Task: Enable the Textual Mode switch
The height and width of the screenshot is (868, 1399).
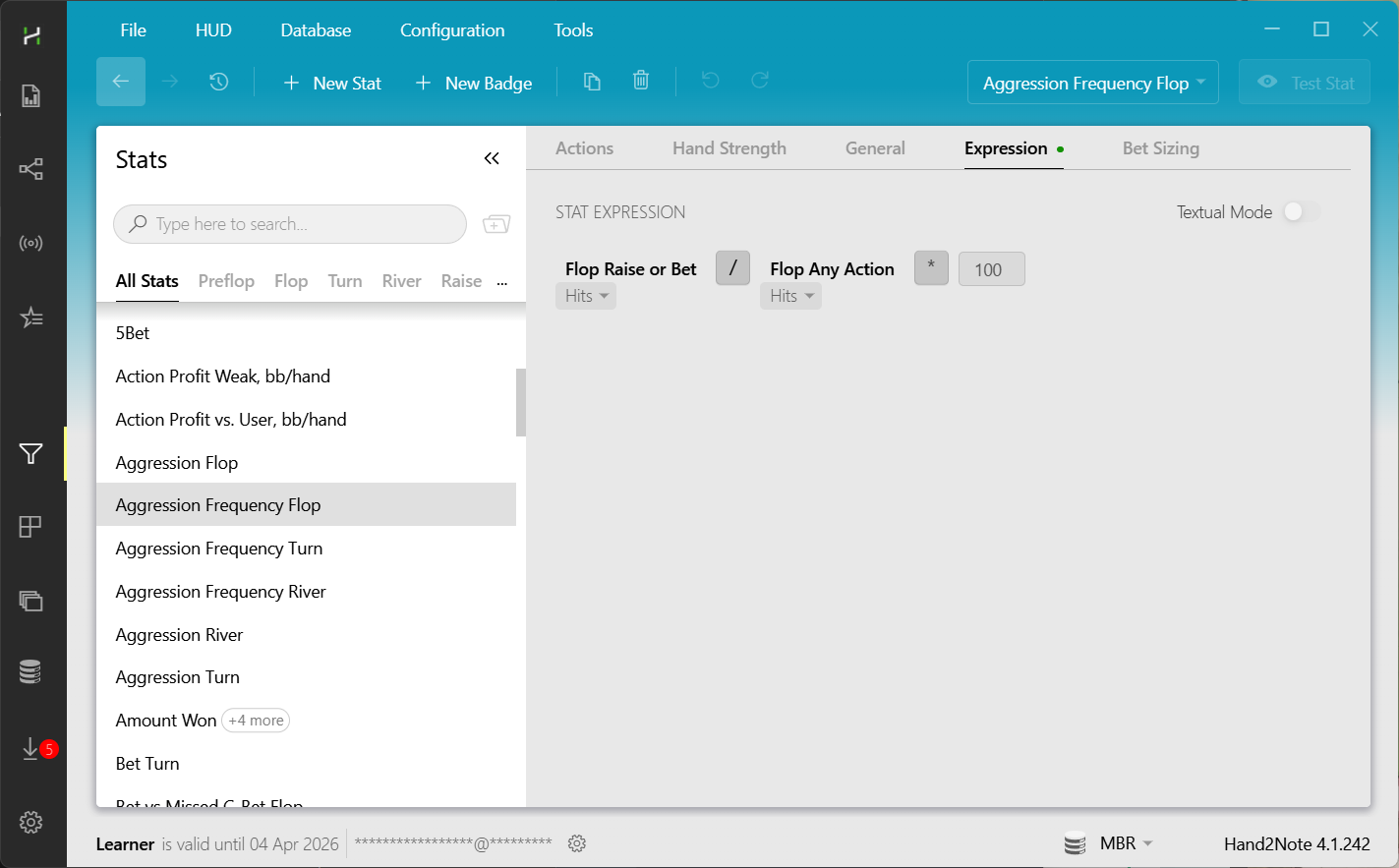Action: [1300, 212]
